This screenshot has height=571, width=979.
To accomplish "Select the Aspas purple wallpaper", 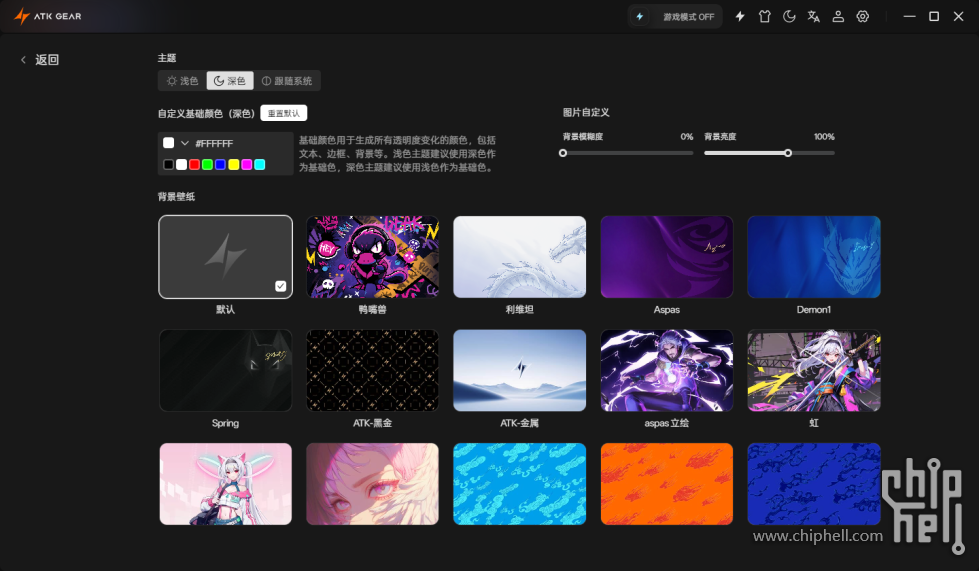I will [x=667, y=257].
